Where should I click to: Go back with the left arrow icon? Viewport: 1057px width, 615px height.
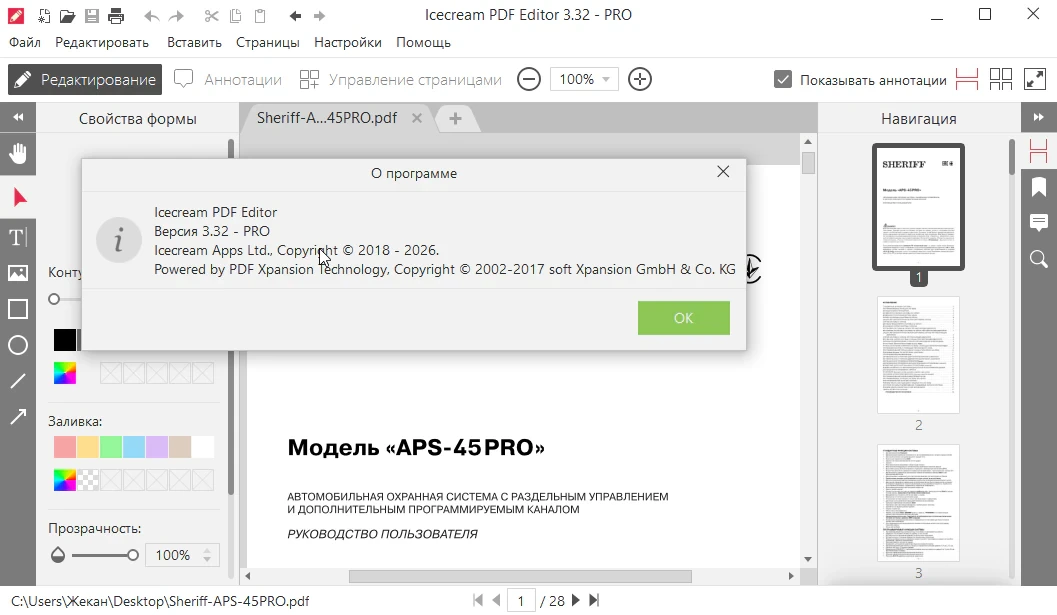(x=295, y=16)
